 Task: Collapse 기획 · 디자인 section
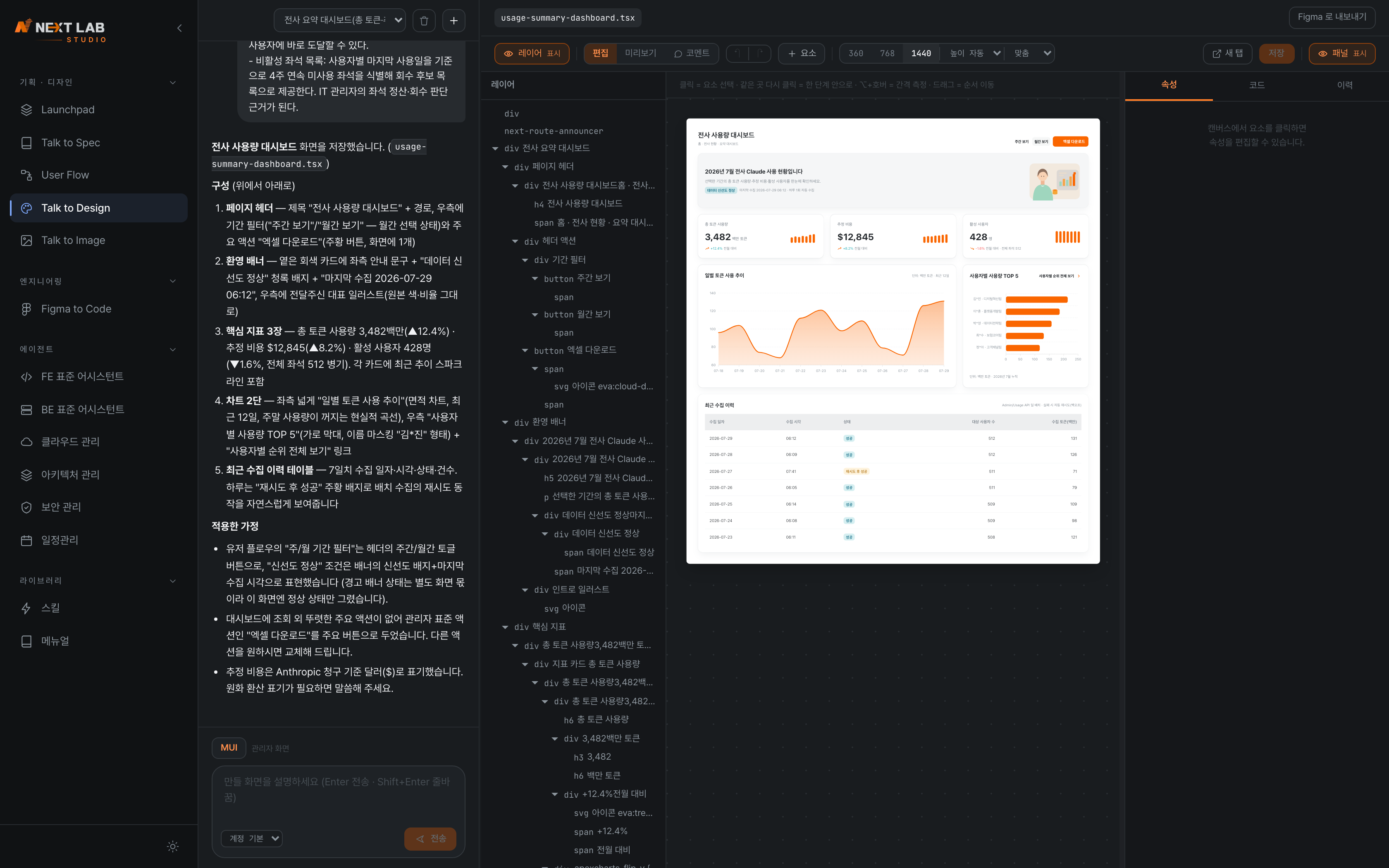pos(98,82)
